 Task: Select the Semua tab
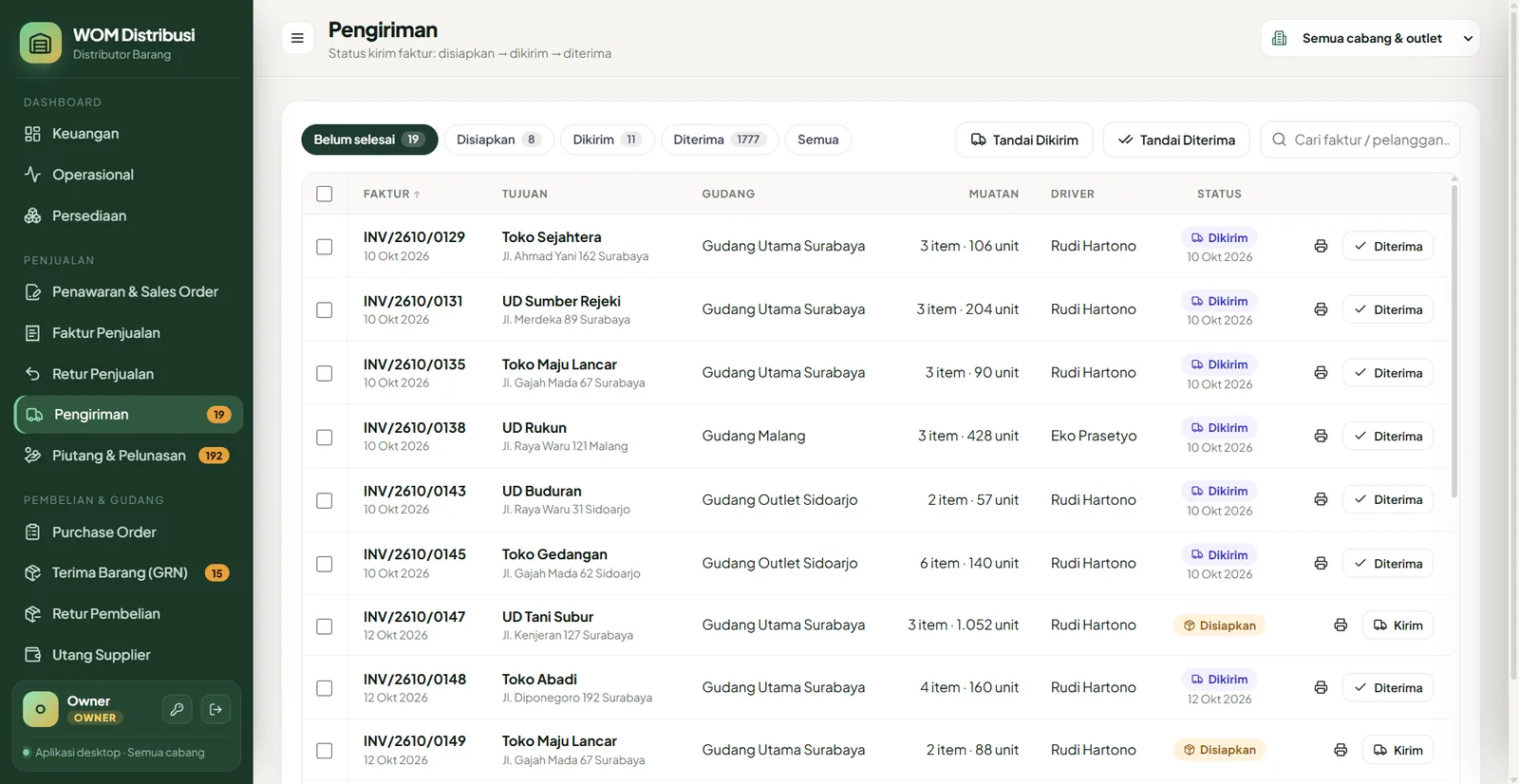click(x=818, y=140)
